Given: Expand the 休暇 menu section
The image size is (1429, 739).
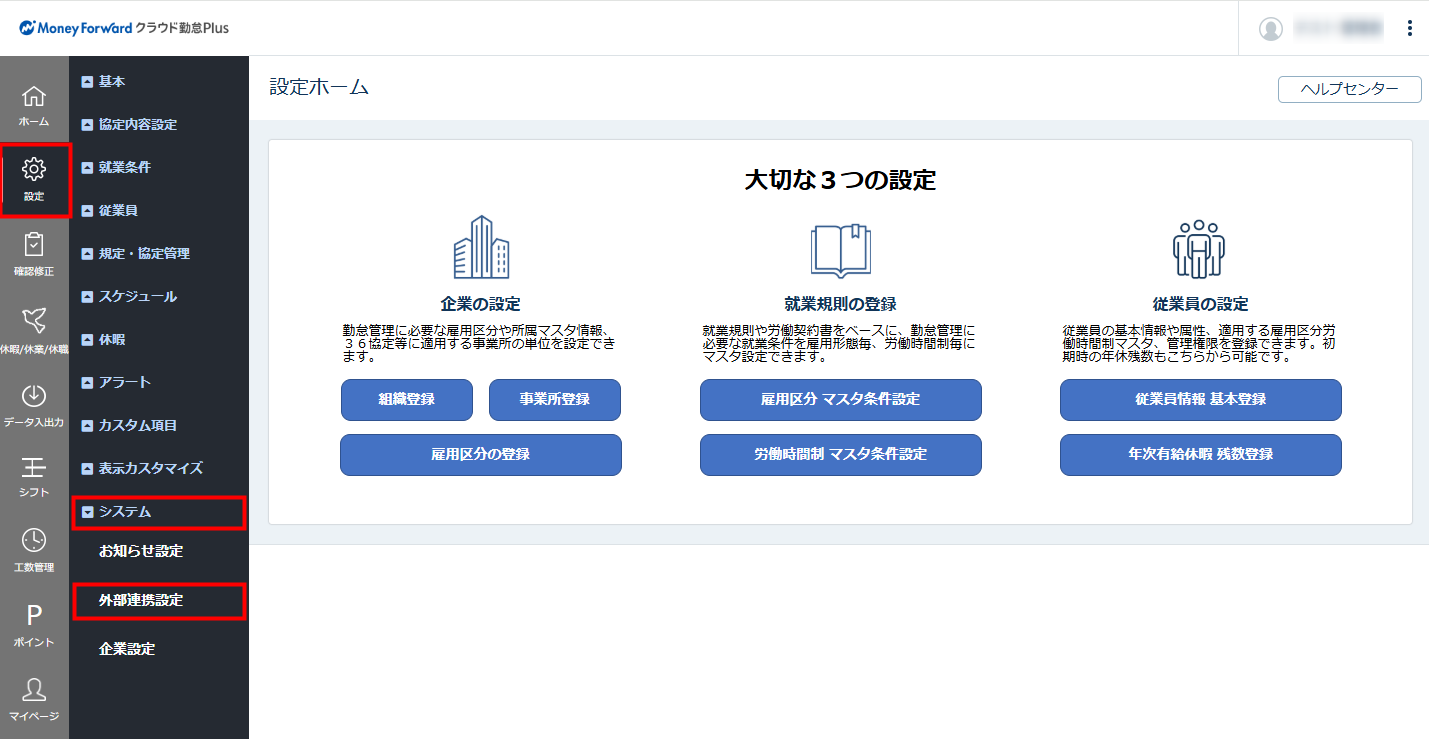Looking at the screenshot, I should 104,340.
